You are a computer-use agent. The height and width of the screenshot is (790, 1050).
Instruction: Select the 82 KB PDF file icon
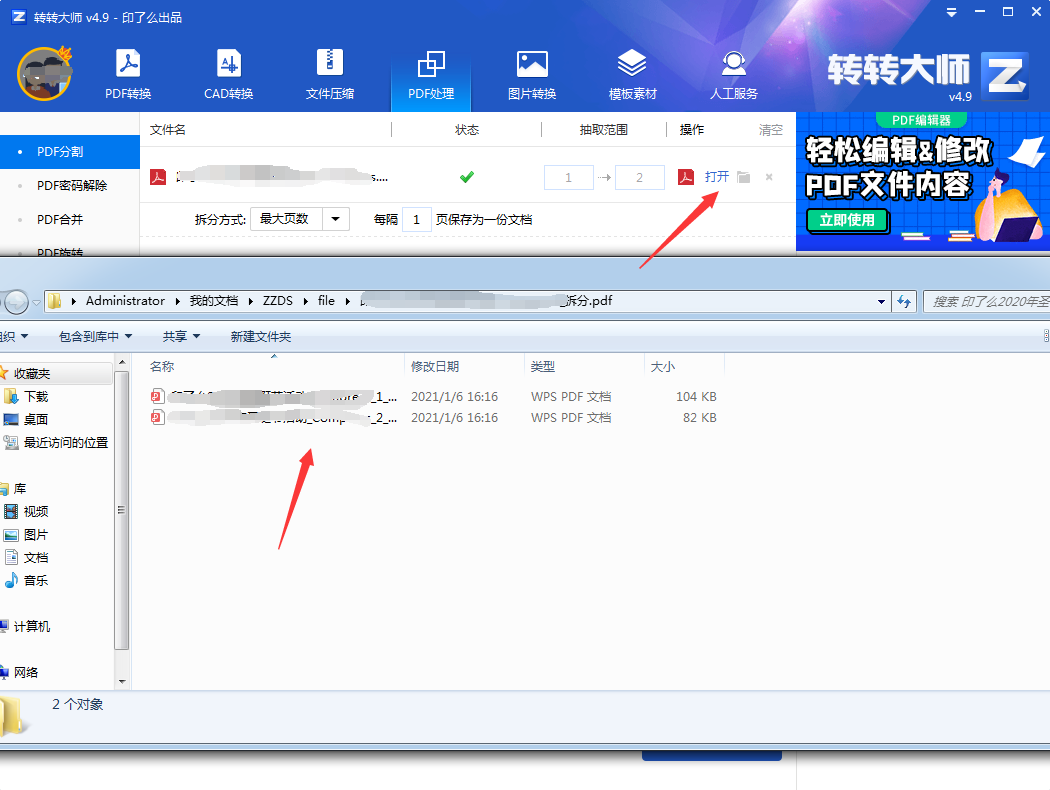click(157, 417)
